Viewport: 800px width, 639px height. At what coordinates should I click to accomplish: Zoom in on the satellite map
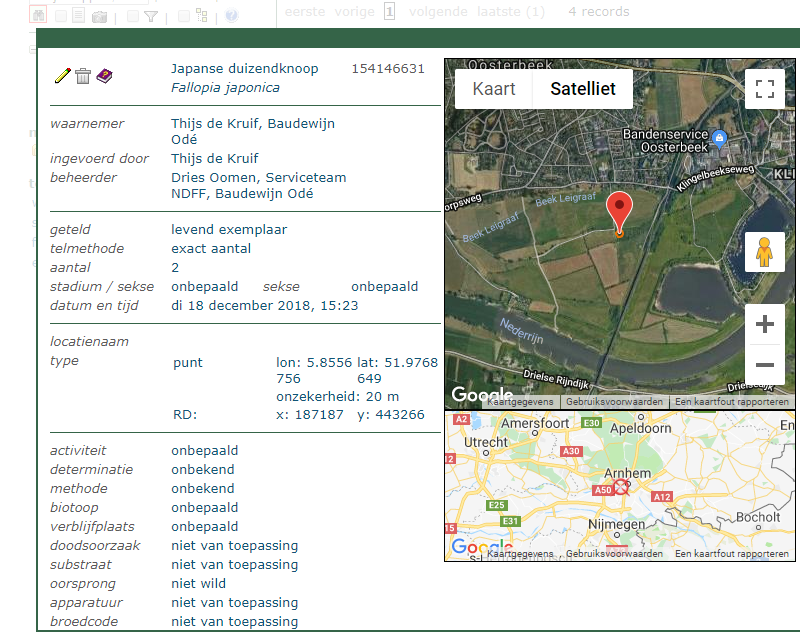[x=764, y=324]
